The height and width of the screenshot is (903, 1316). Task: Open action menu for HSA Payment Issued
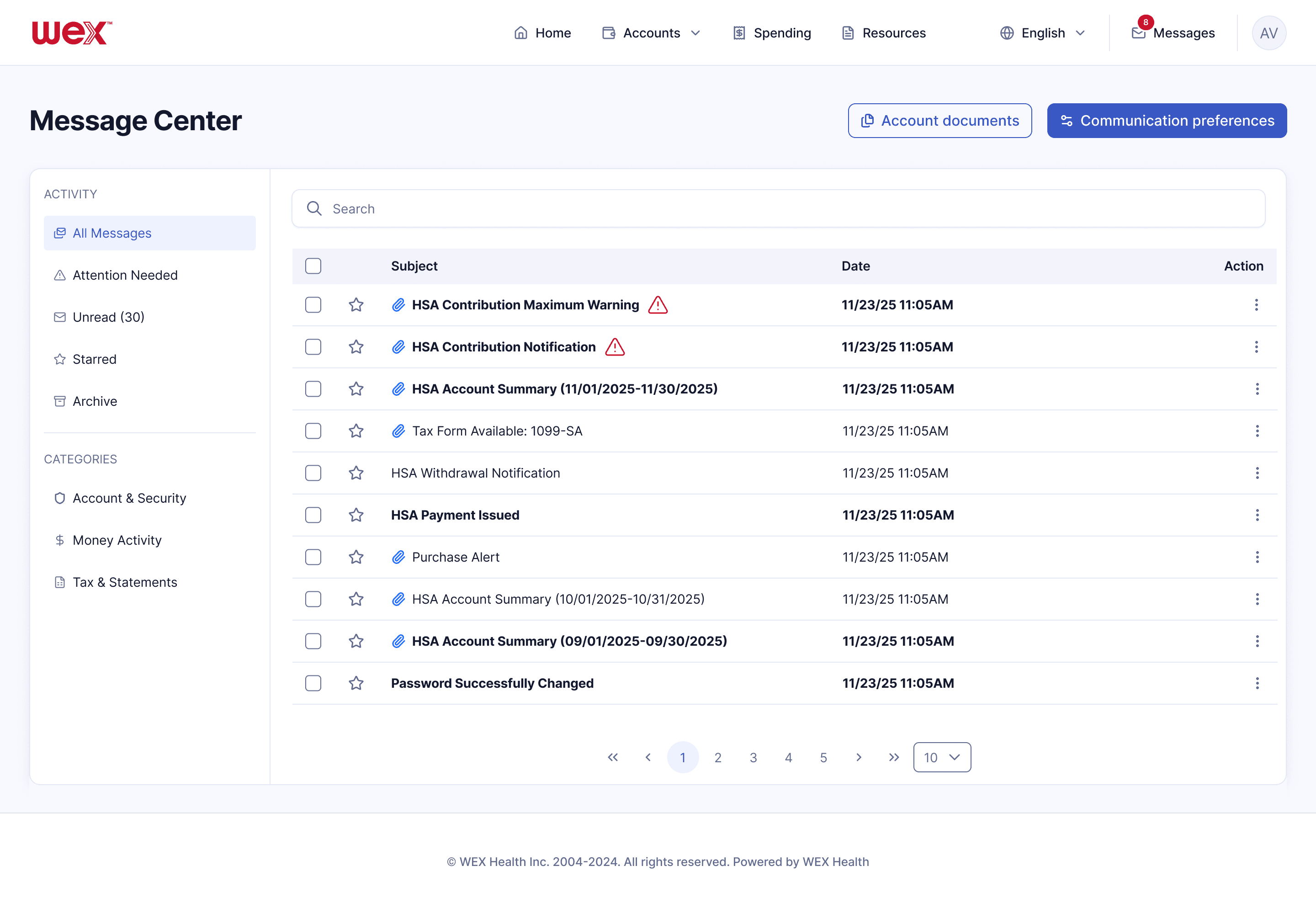click(1257, 515)
